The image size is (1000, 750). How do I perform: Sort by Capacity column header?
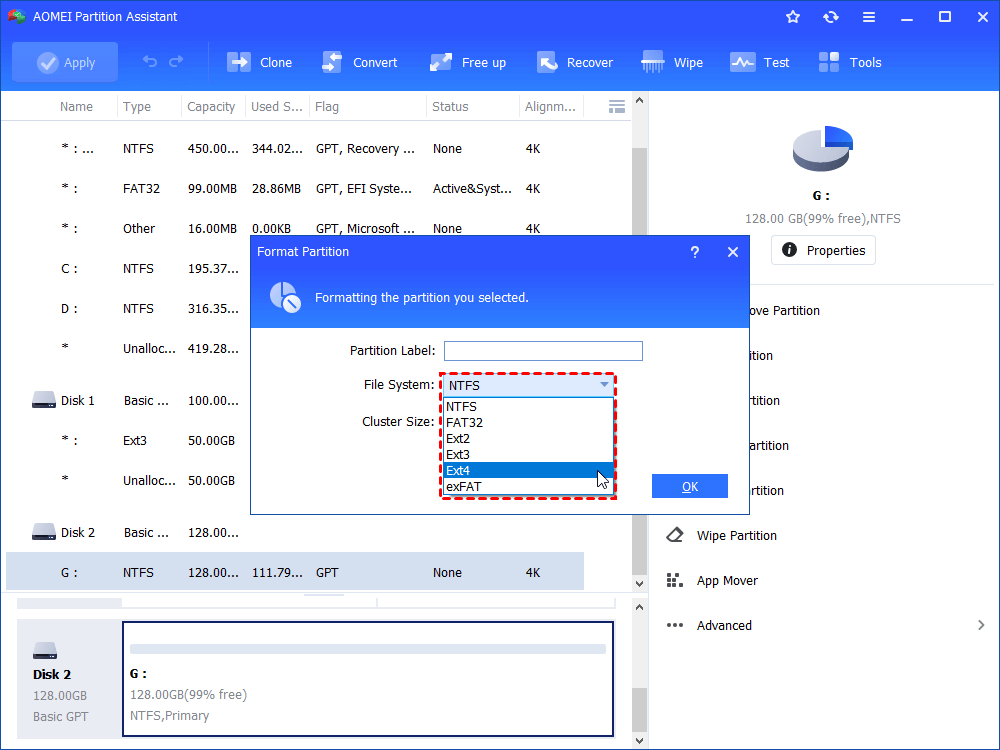coord(211,107)
